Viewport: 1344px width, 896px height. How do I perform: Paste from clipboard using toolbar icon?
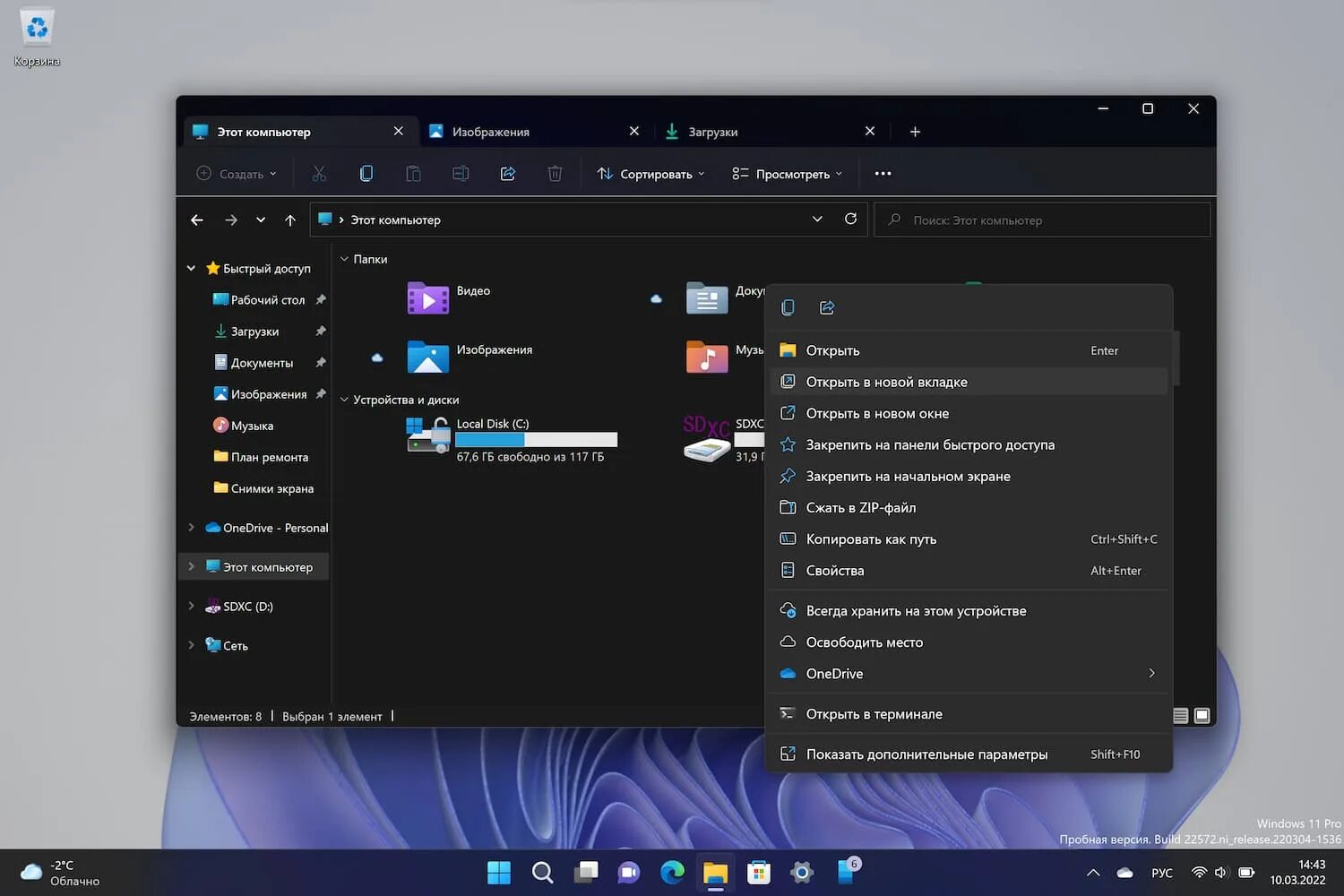413,173
